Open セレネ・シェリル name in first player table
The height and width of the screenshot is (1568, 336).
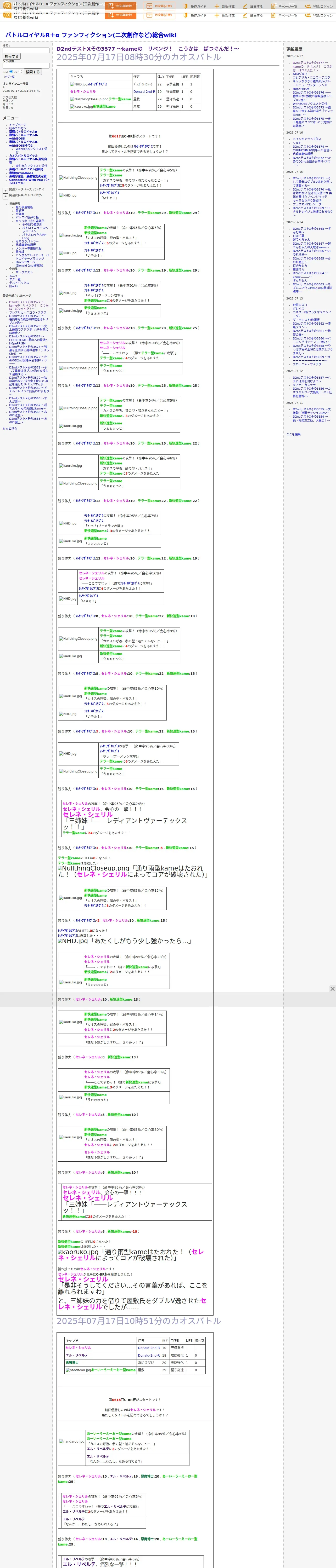pos(83,91)
